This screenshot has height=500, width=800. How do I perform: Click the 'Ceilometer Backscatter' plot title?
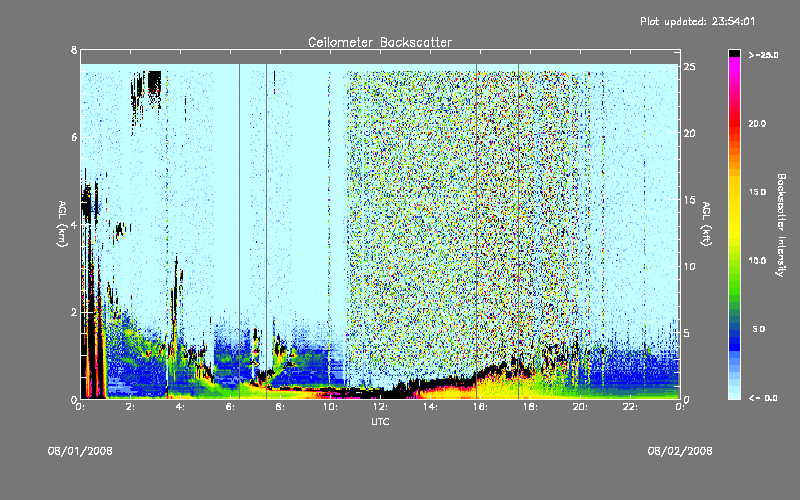pyautogui.click(x=380, y=42)
